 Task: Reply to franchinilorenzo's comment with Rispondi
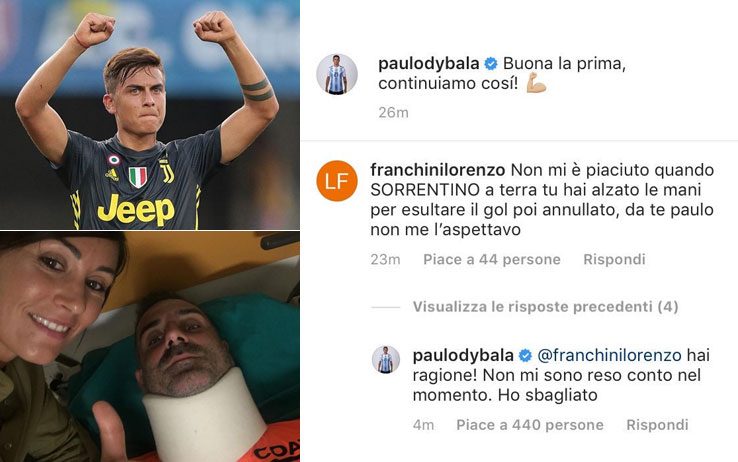click(x=614, y=259)
